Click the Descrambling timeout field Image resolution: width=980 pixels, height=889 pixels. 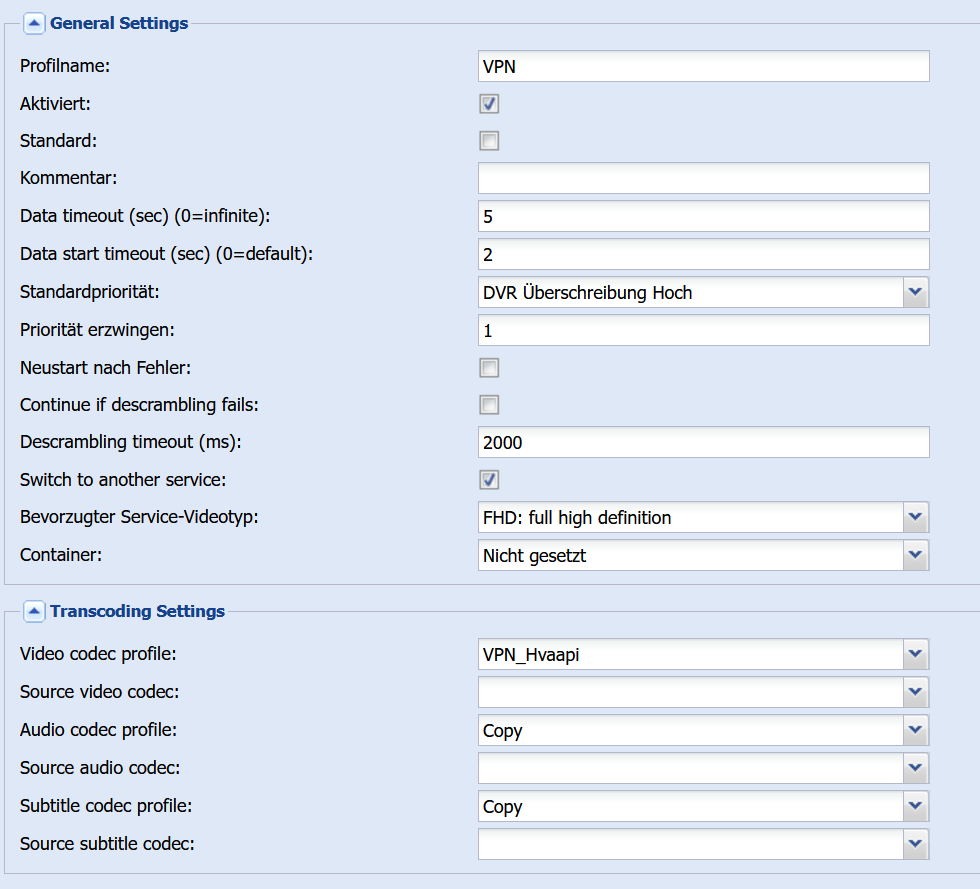tap(704, 442)
